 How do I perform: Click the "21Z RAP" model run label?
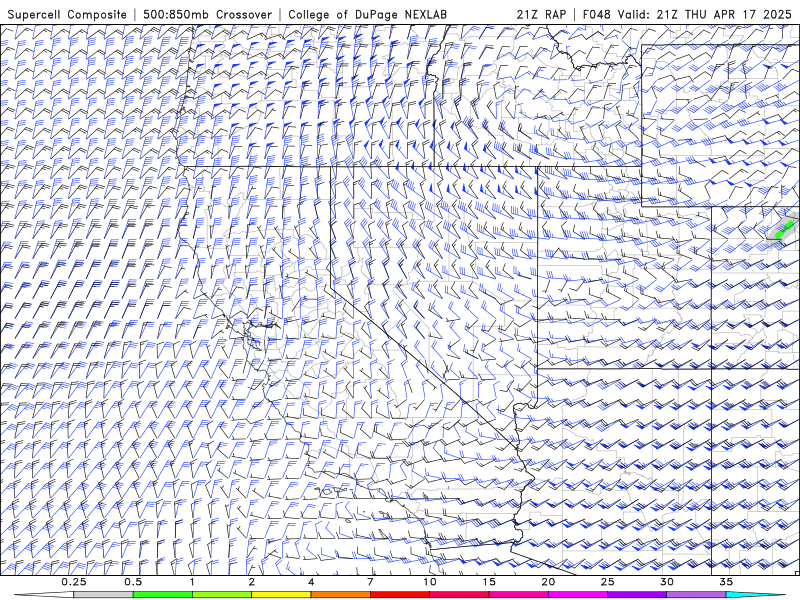pyautogui.click(x=541, y=14)
